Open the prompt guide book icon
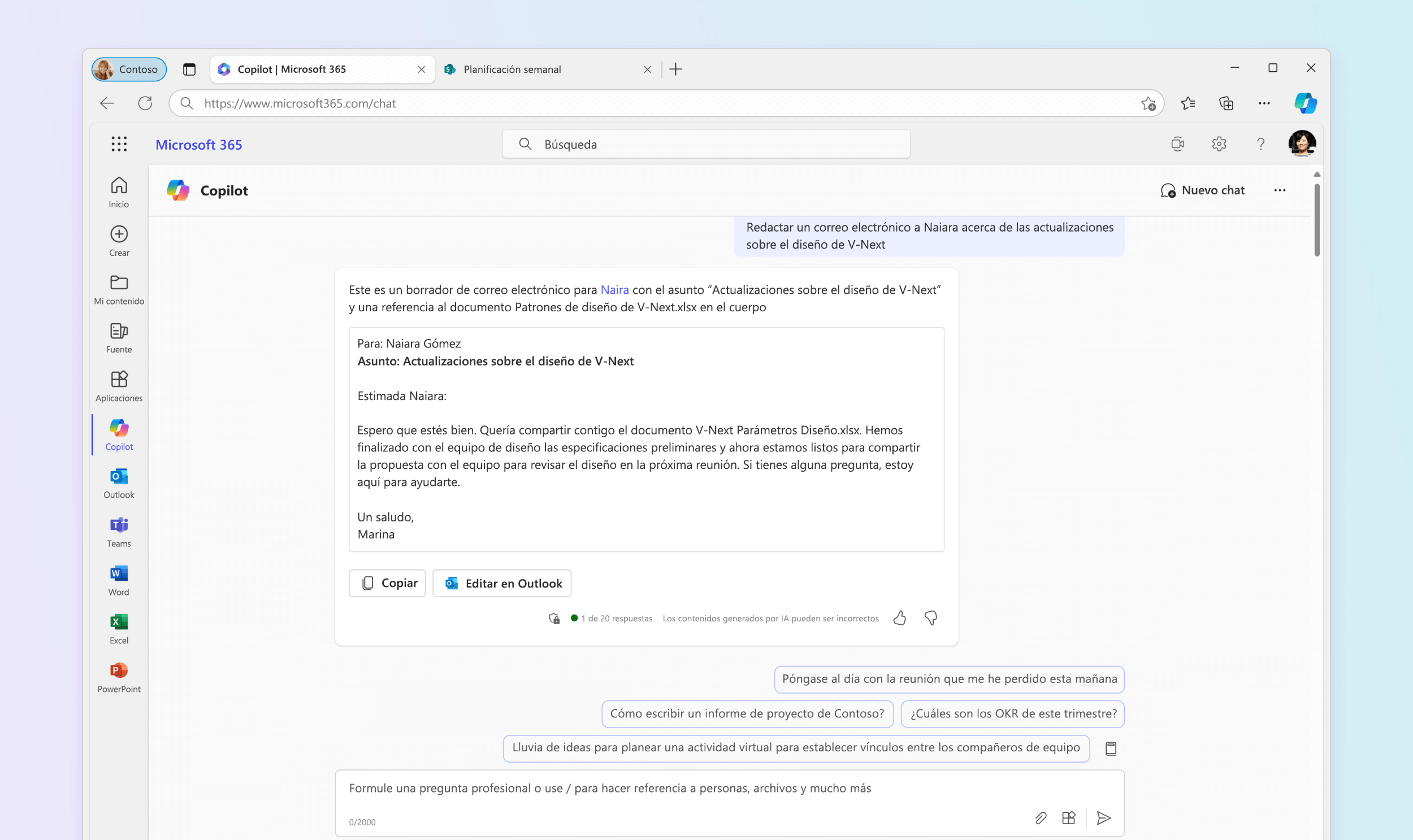The image size is (1413, 840). 1111,748
